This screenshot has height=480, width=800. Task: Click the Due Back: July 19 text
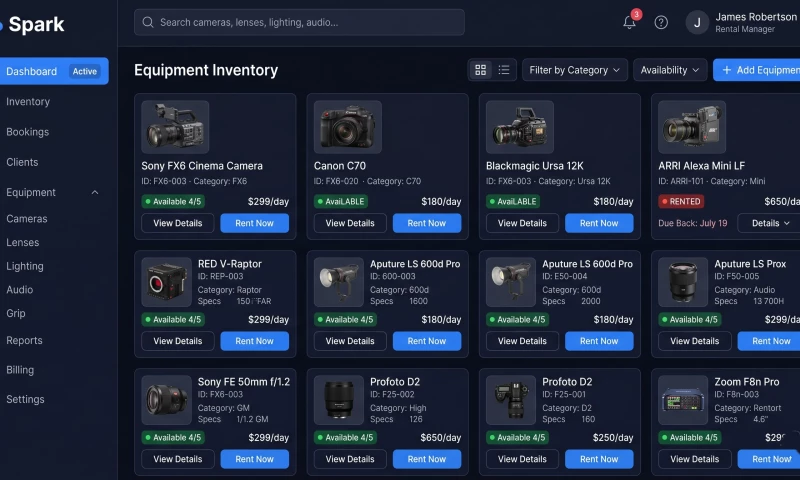pos(692,223)
